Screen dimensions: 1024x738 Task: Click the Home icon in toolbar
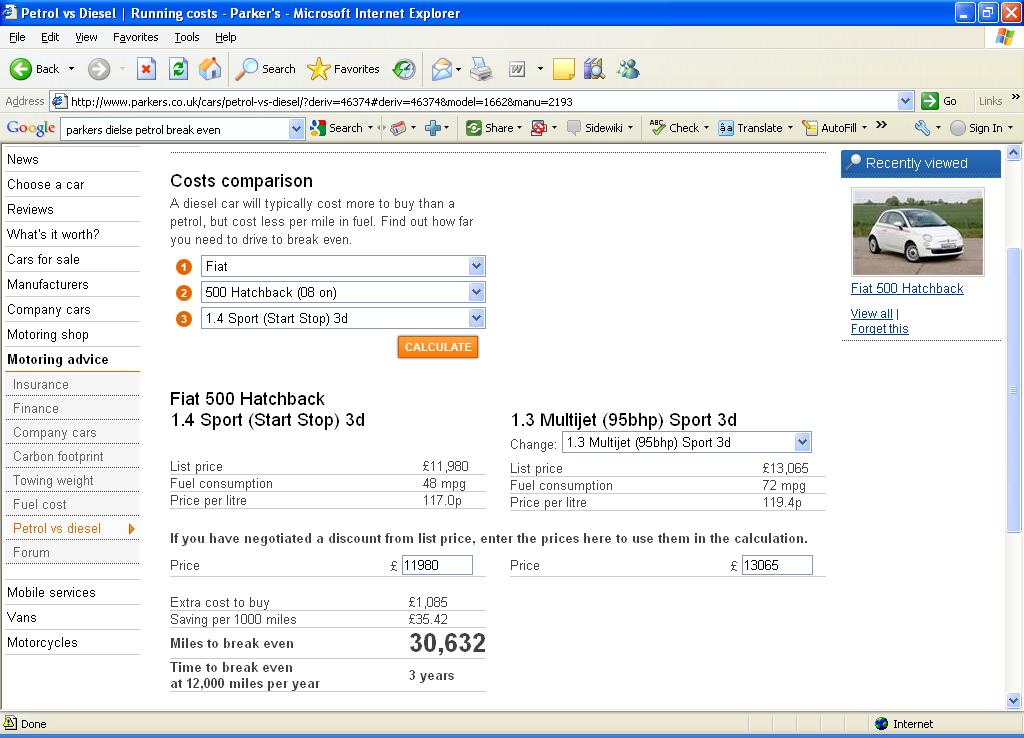tap(210, 69)
